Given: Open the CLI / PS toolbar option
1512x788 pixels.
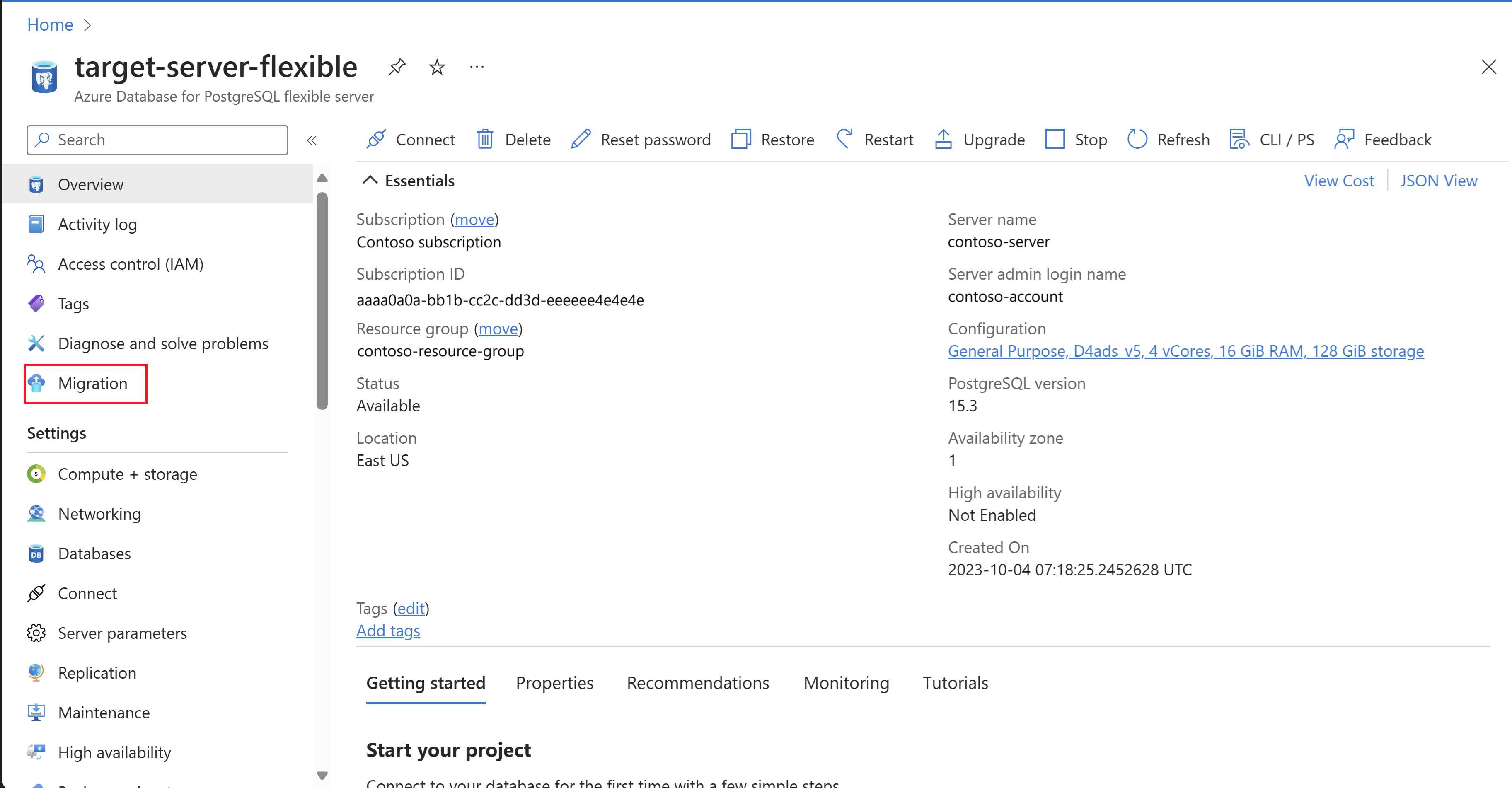Looking at the screenshot, I should (1271, 140).
